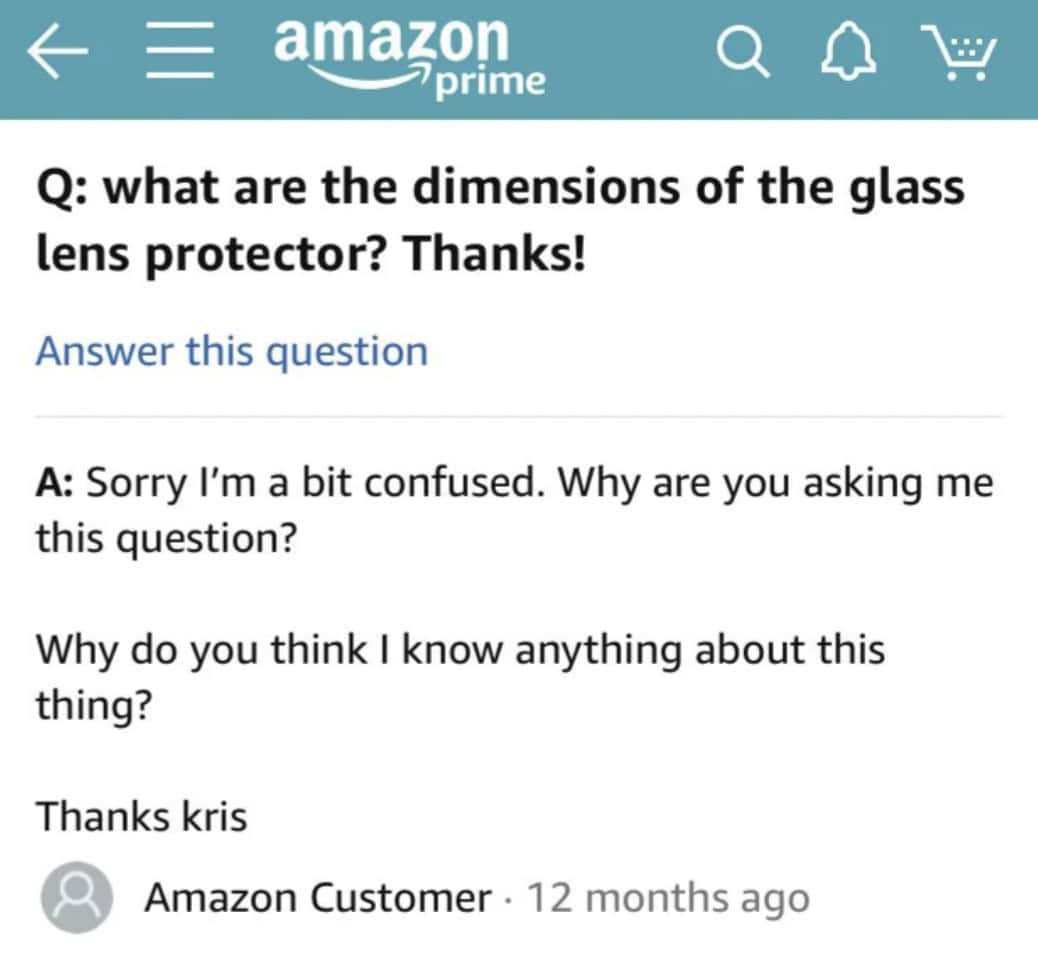The height and width of the screenshot is (954, 1038).
Task: Select the Amazon Customer profile avatar
Action: click(x=76, y=897)
